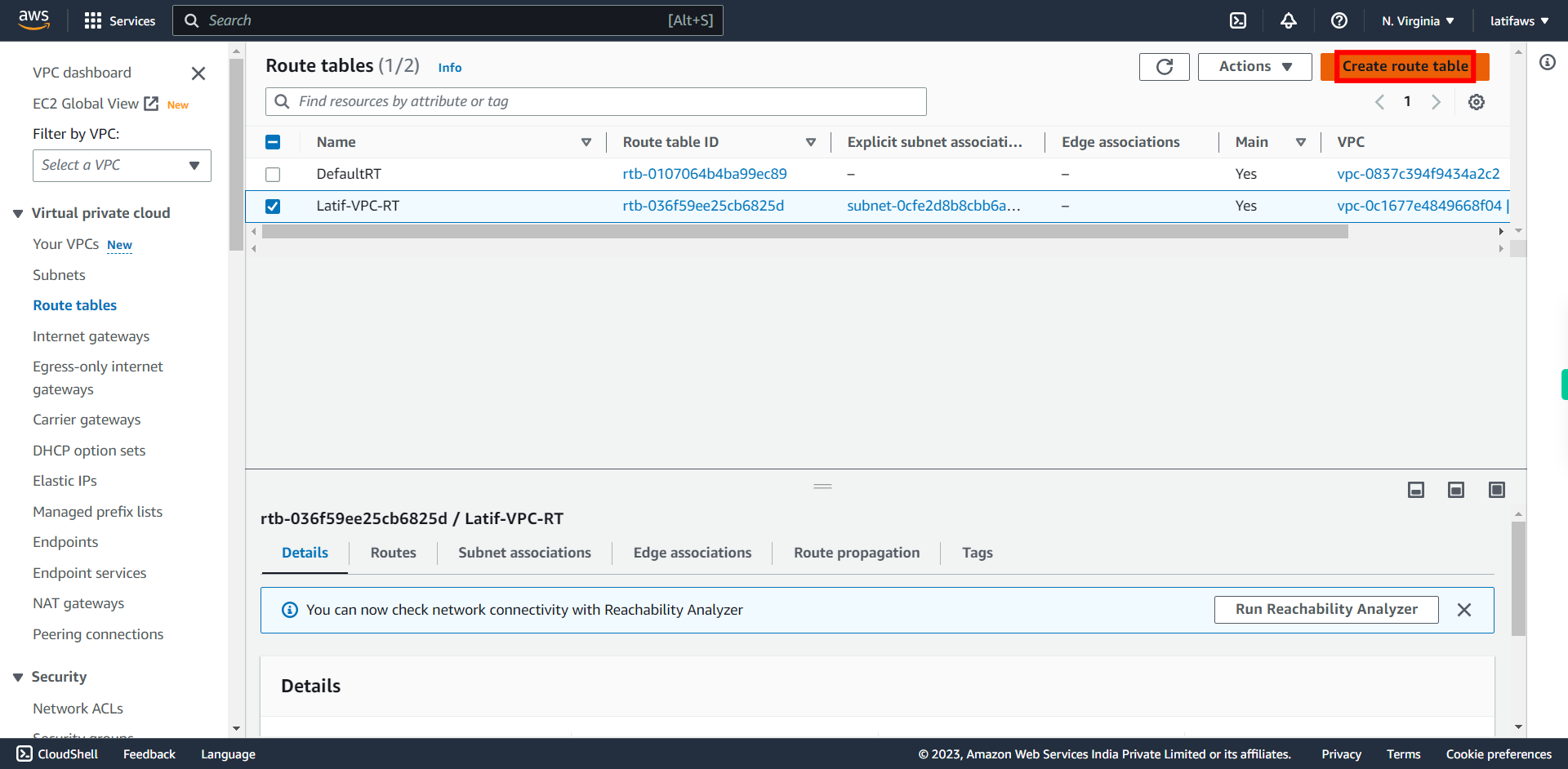1568x769 pixels.
Task: Uncheck the Latif-VPC-RT row checkbox
Action: [x=273, y=207]
